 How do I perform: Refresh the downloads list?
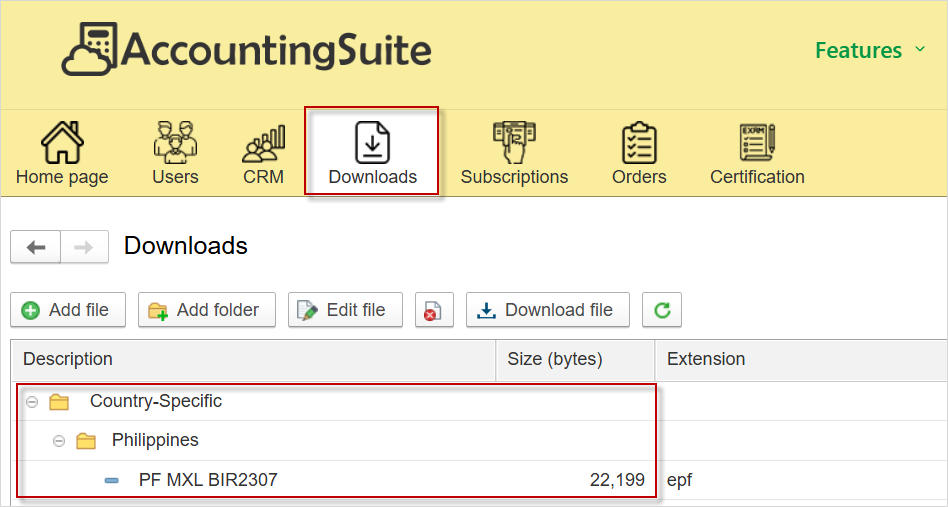(x=661, y=310)
